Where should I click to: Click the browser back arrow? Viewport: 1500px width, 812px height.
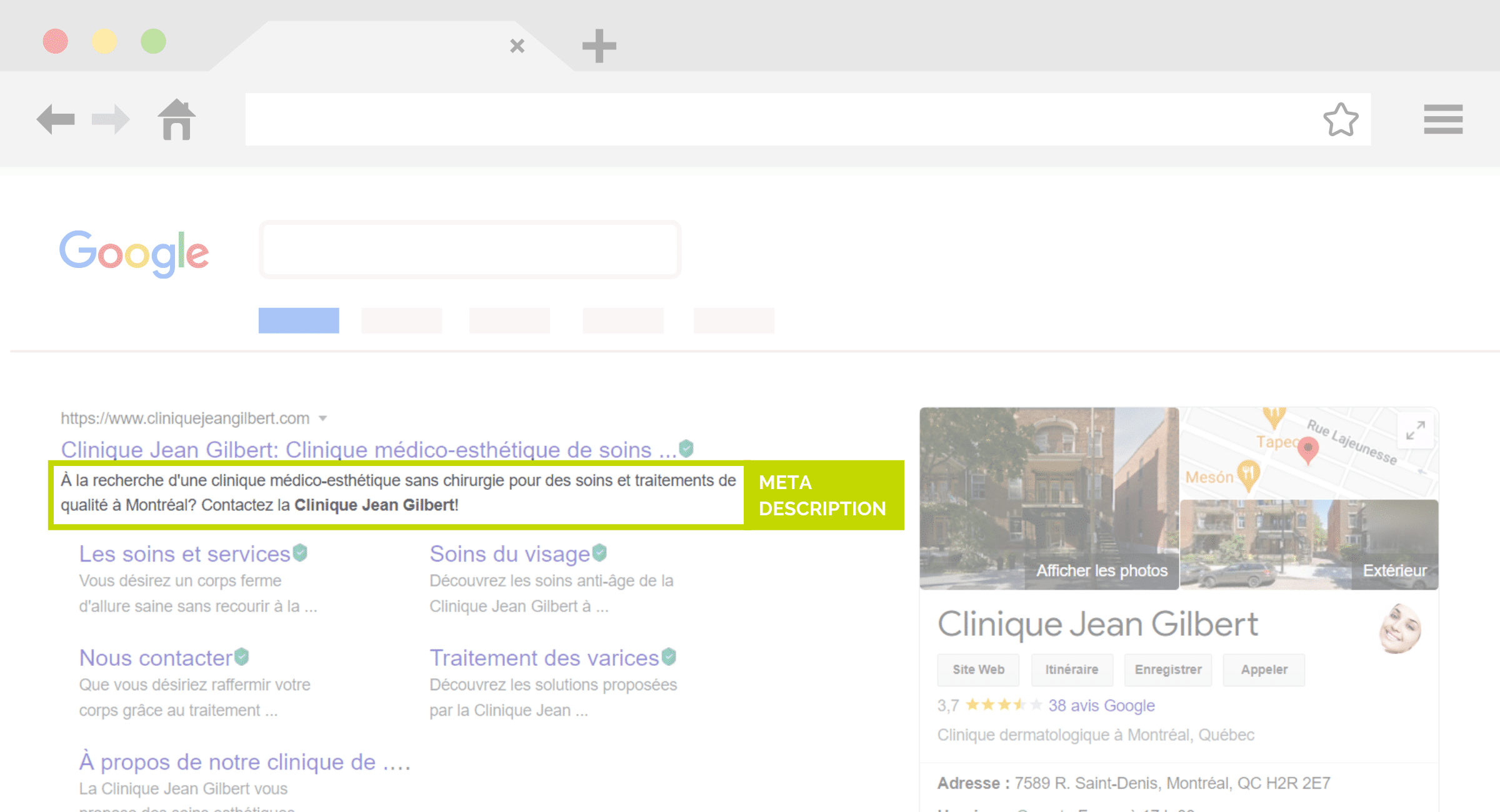pos(57,119)
